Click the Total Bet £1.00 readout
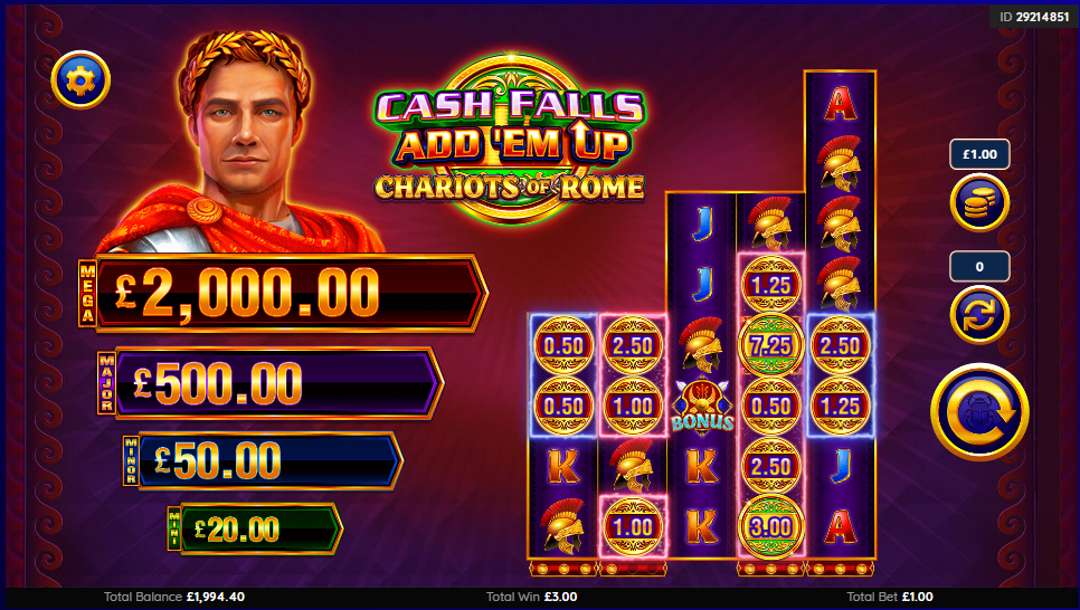1080x610 pixels. click(890, 597)
